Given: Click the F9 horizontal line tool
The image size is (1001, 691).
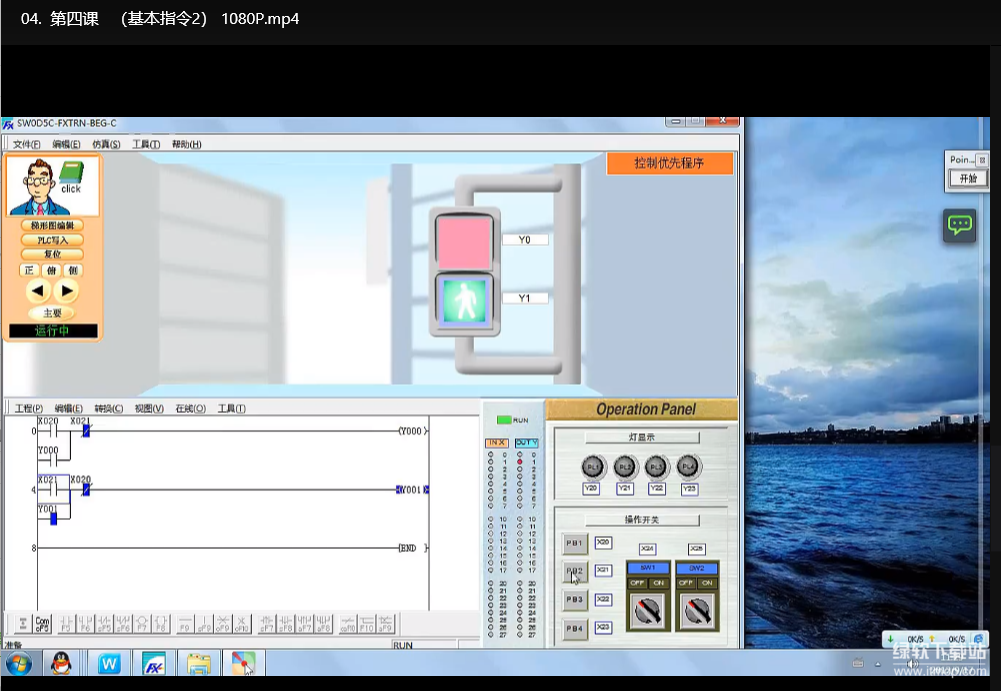Looking at the screenshot, I should coord(185,624).
